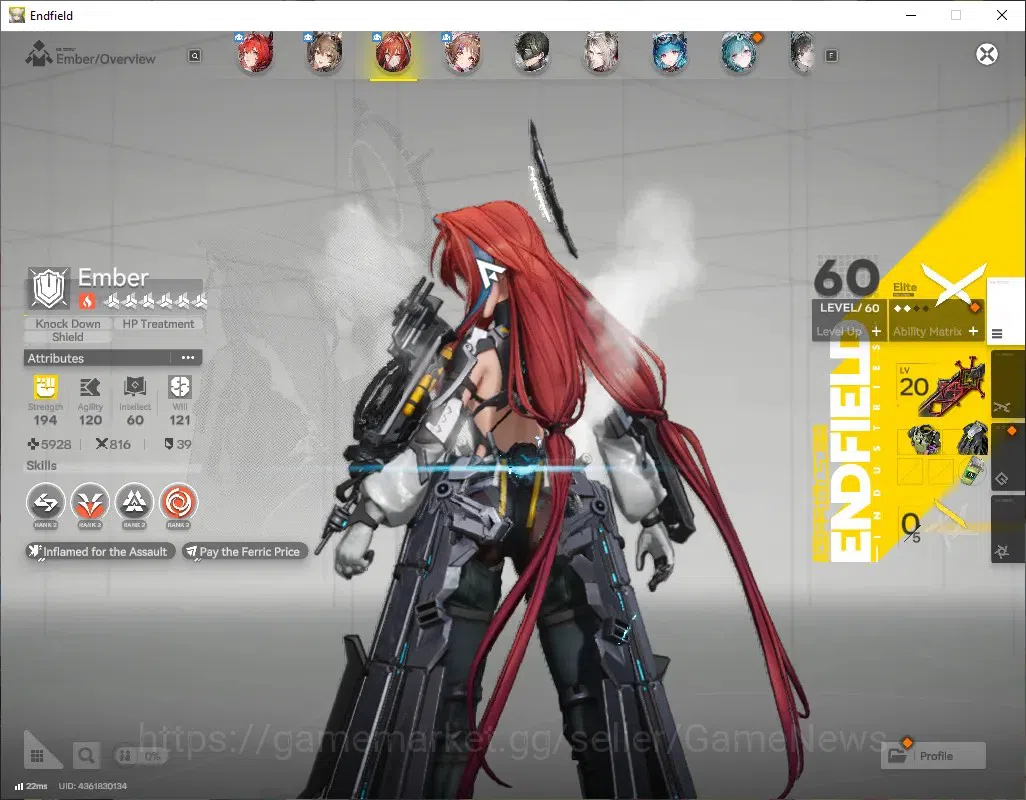Click Ember's shield class emblem icon
The image size is (1026, 800).
pyautogui.click(x=48, y=287)
